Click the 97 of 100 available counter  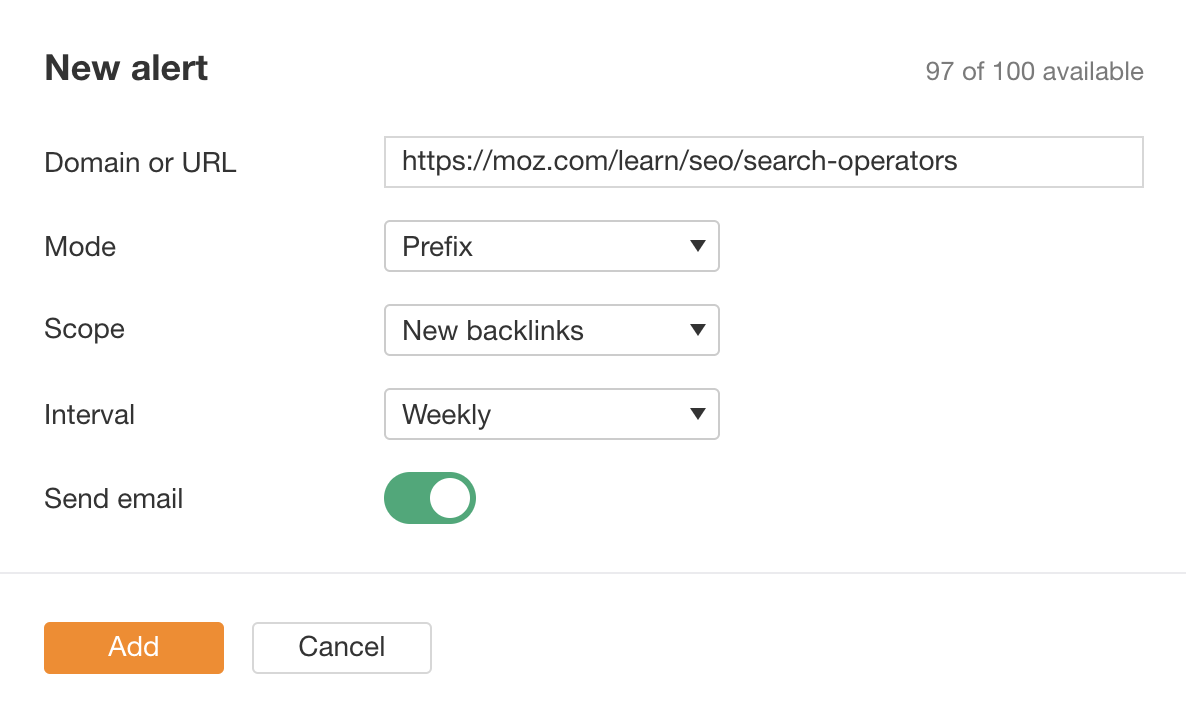(1034, 71)
